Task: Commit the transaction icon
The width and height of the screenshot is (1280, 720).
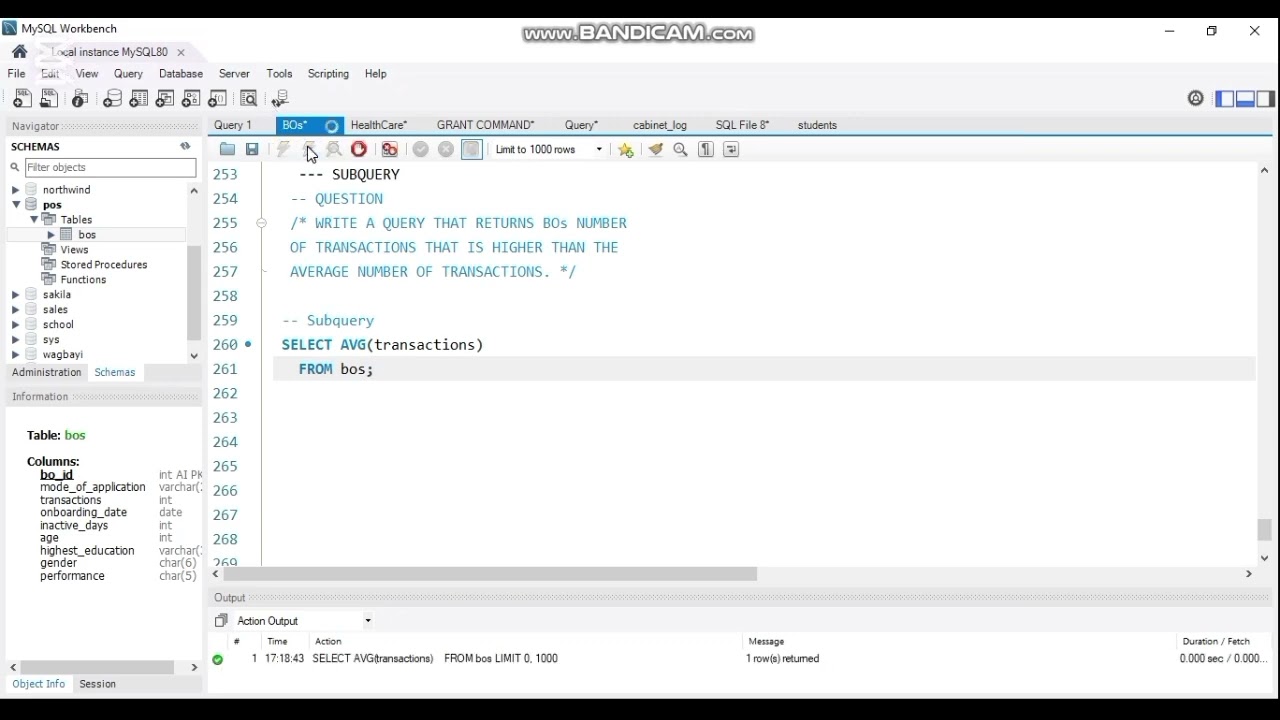Action: 421,149
